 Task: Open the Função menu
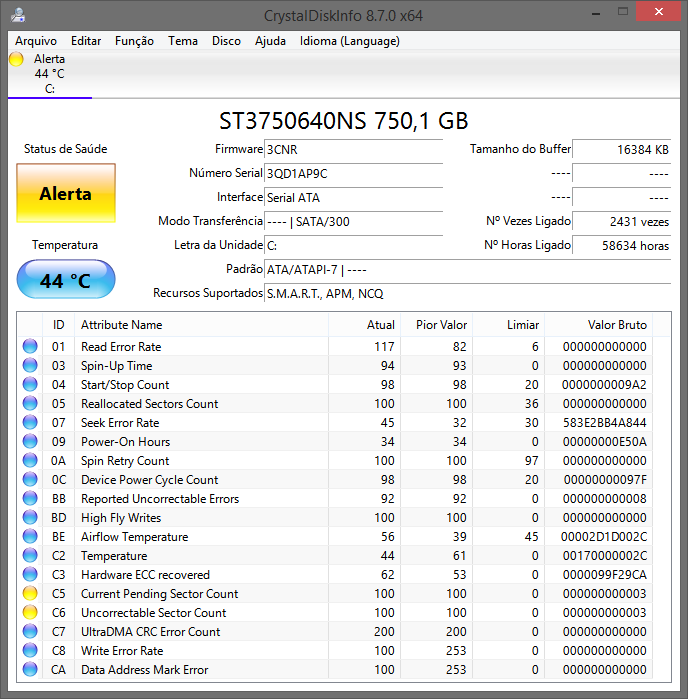coord(134,41)
